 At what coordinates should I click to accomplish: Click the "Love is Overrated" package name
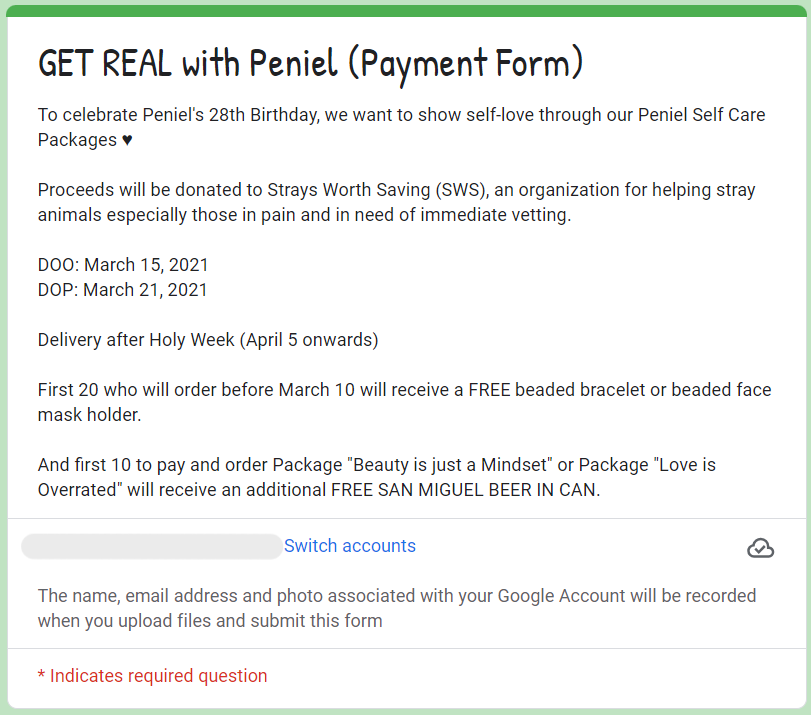[377, 477]
